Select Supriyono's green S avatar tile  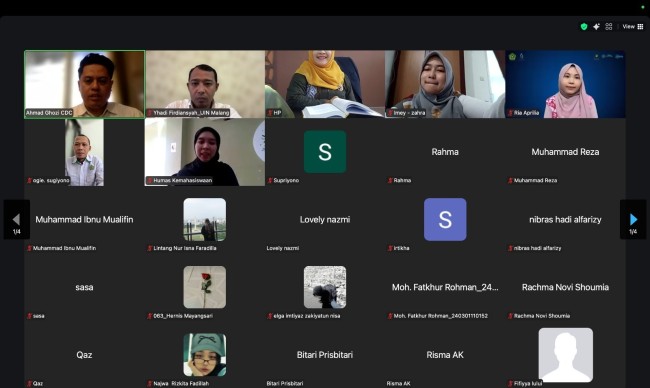(325, 152)
